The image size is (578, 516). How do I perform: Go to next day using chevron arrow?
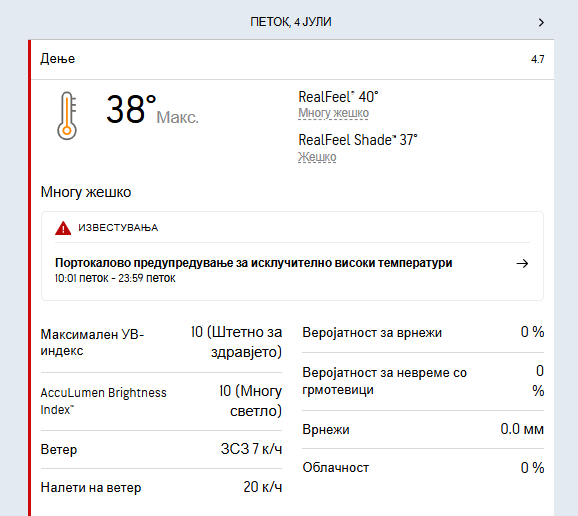click(541, 22)
